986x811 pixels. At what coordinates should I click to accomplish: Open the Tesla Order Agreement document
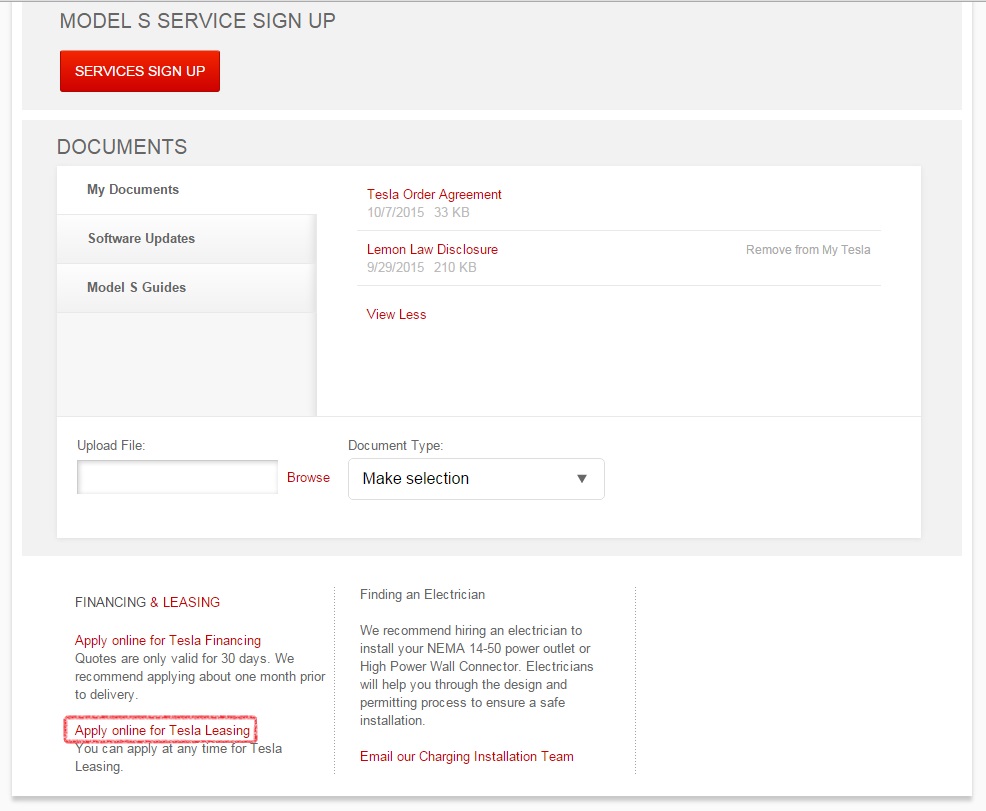(x=434, y=195)
